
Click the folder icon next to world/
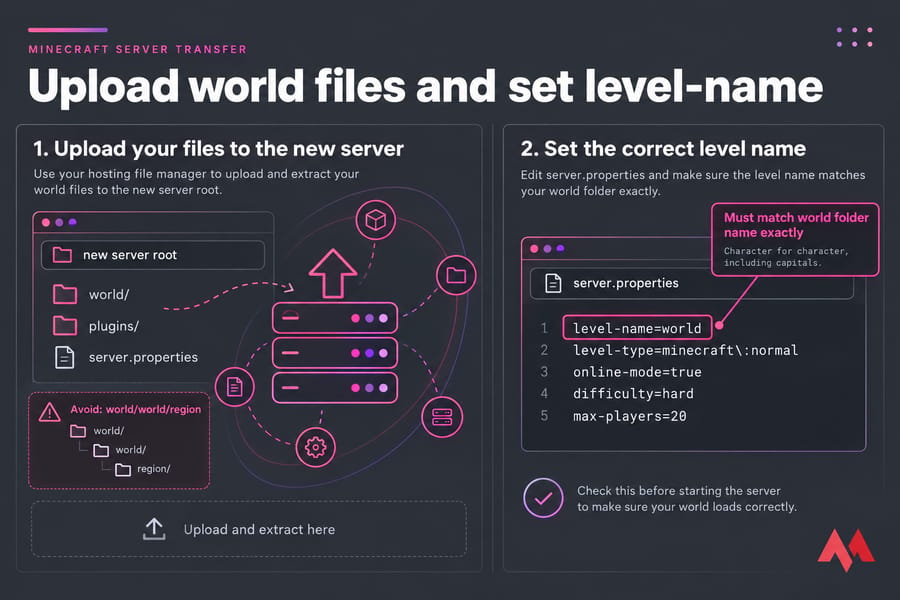click(65, 295)
